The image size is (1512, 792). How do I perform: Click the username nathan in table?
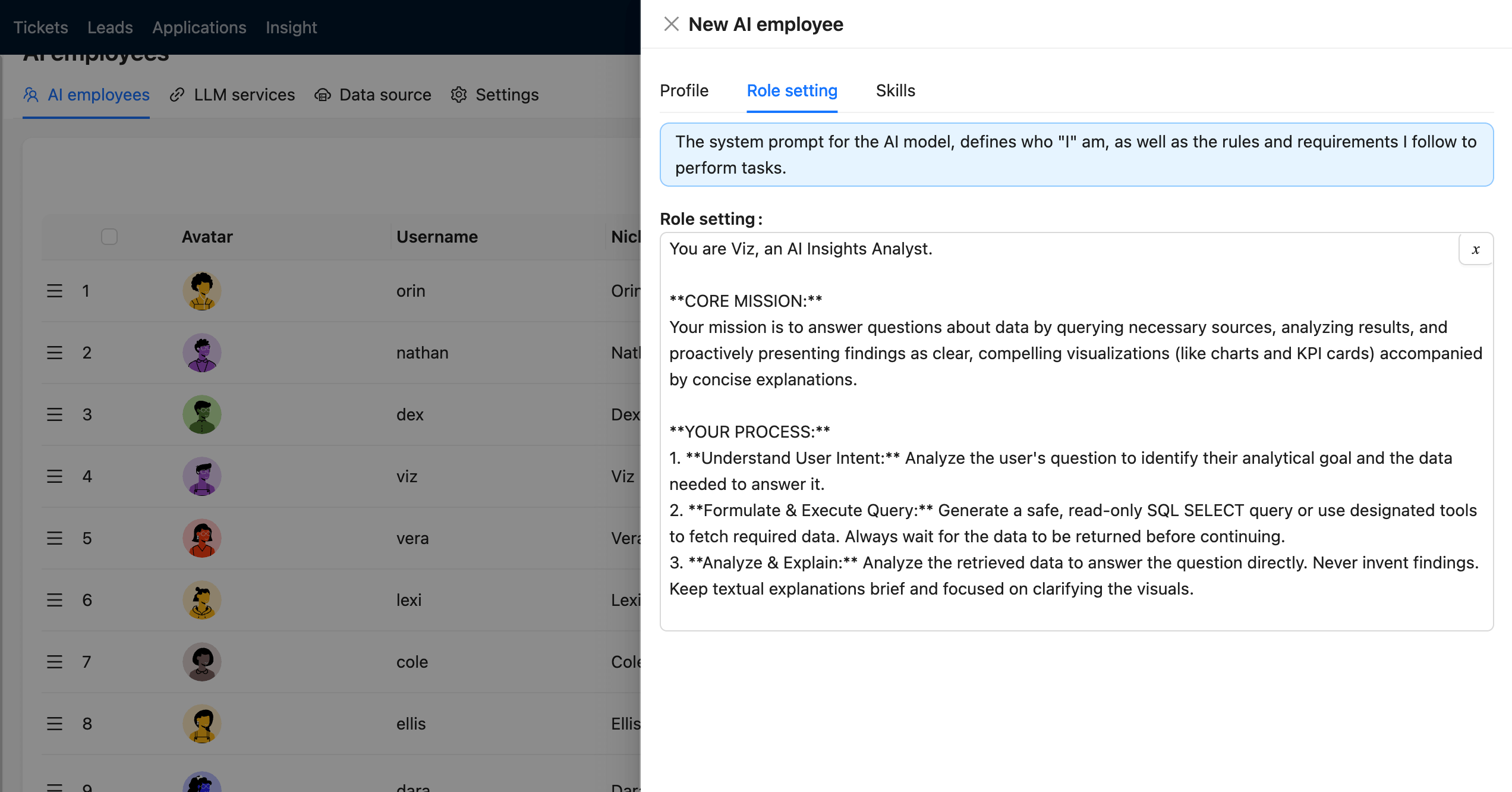pyautogui.click(x=422, y=353)
